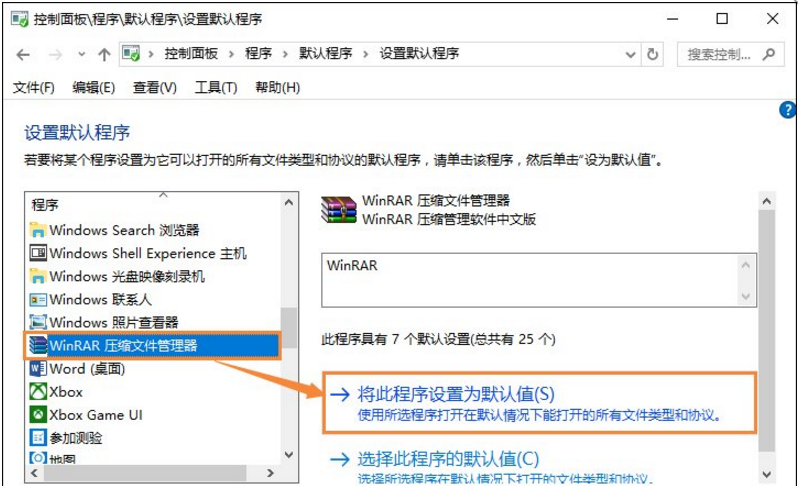The height and width of the screenshot is (486, 798).
Task: Open the 工具(T) menu
Action: click(x=216, y=88)
